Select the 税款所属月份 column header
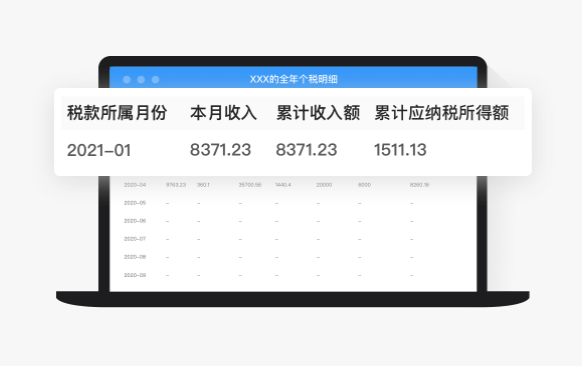Viewport: 582px width, 366px height. tap(117, 113)
